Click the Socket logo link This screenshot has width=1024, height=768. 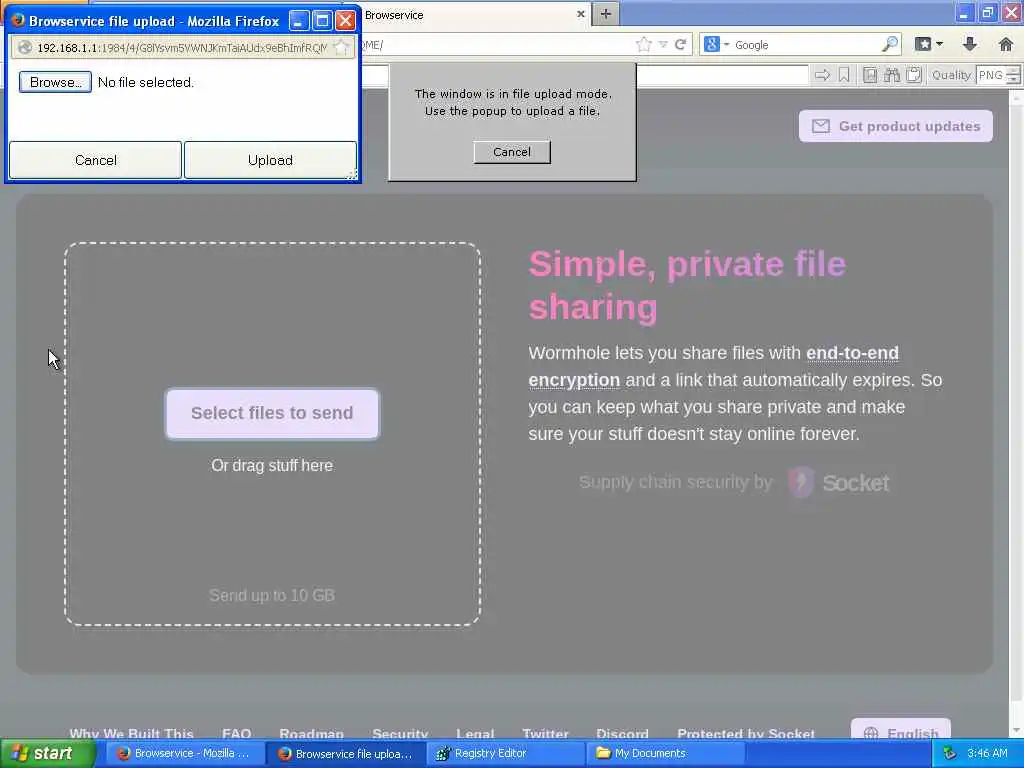[839, 483]
